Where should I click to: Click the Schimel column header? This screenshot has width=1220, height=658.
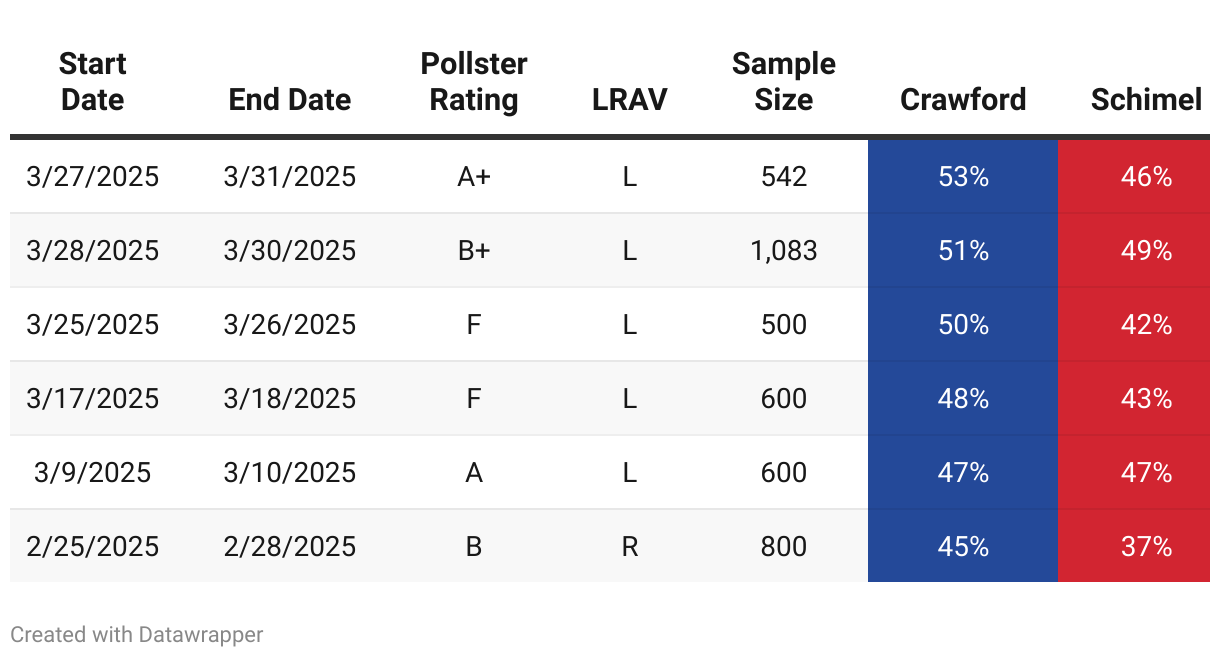pos(1145,100)
